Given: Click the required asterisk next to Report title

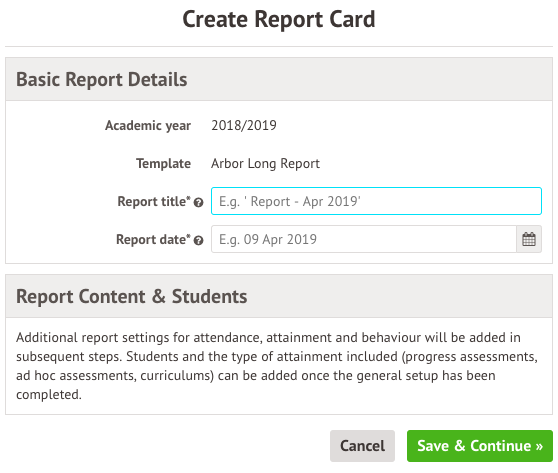Looking at the screenshot, I should point(189,198).
